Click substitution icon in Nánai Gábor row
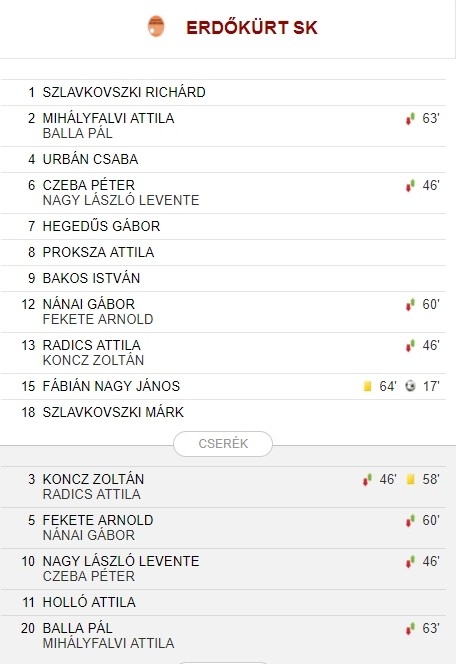Image resolution: width=456 pixels, height=664 pixels. (409, 304)
